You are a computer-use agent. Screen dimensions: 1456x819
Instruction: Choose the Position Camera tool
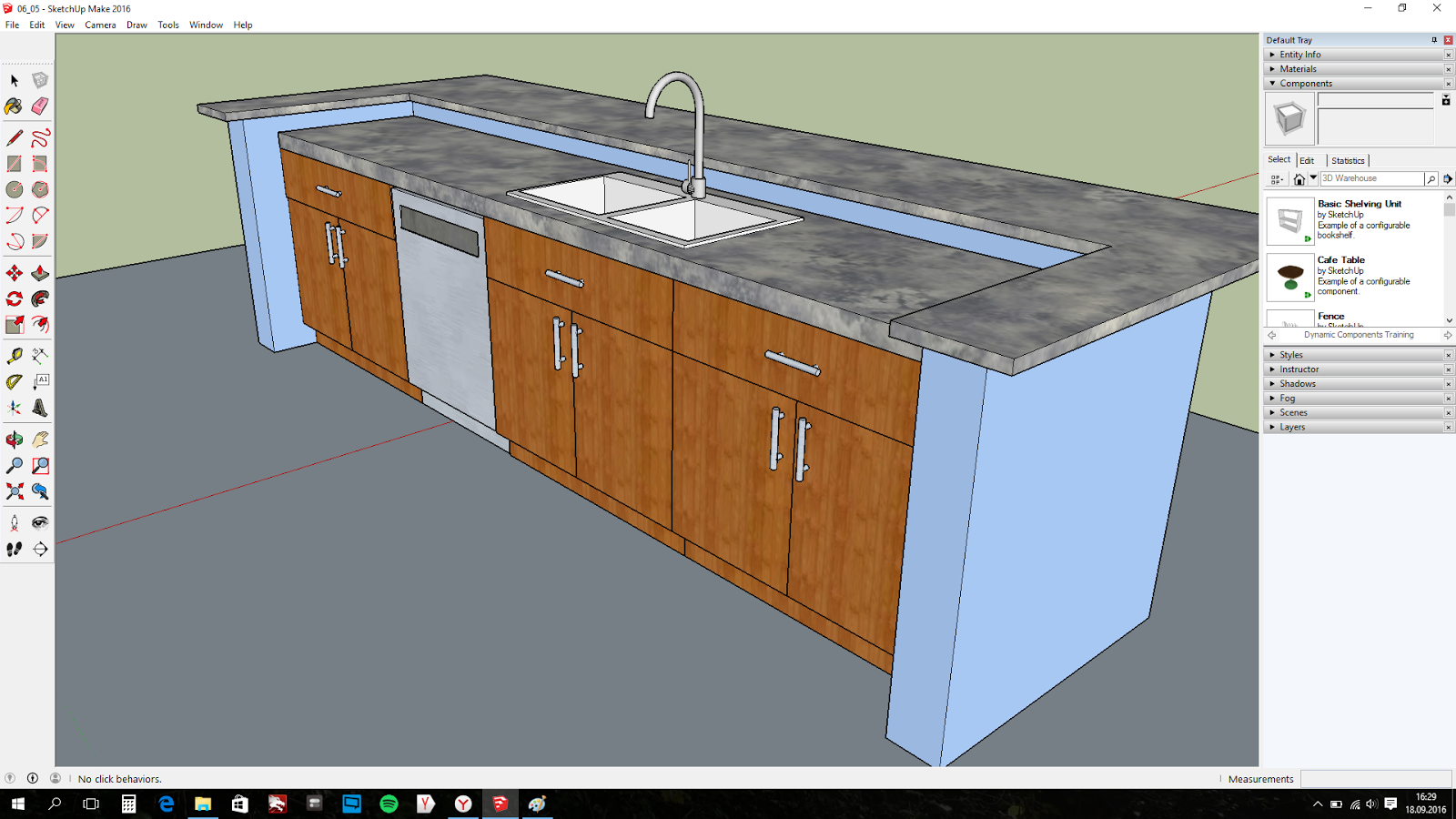[15, 523]
